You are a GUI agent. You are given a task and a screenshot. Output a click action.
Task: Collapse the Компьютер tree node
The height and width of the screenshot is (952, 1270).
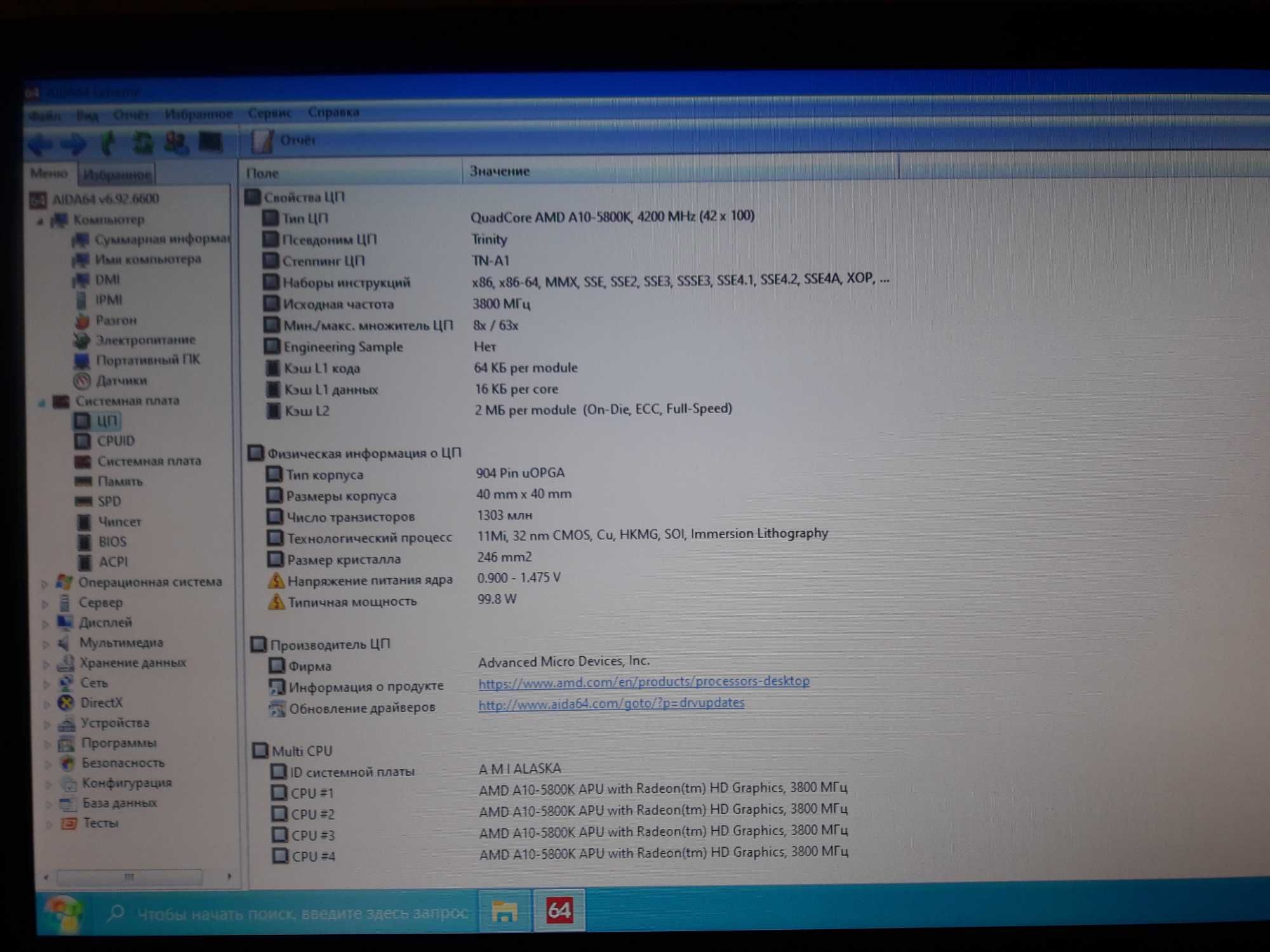coord(40,221)
